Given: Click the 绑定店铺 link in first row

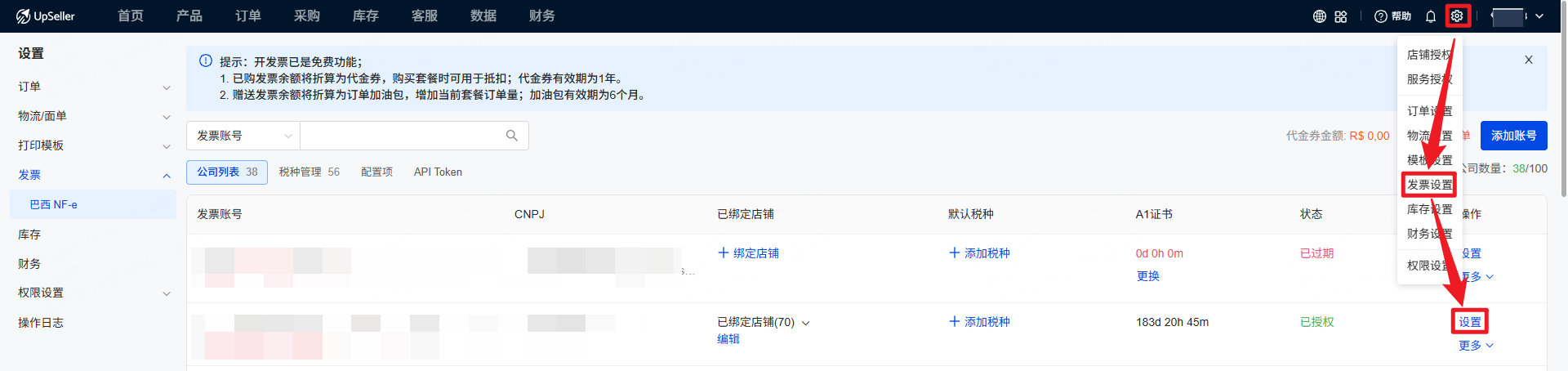Looking at the screenshot, I should coord(748,253).
